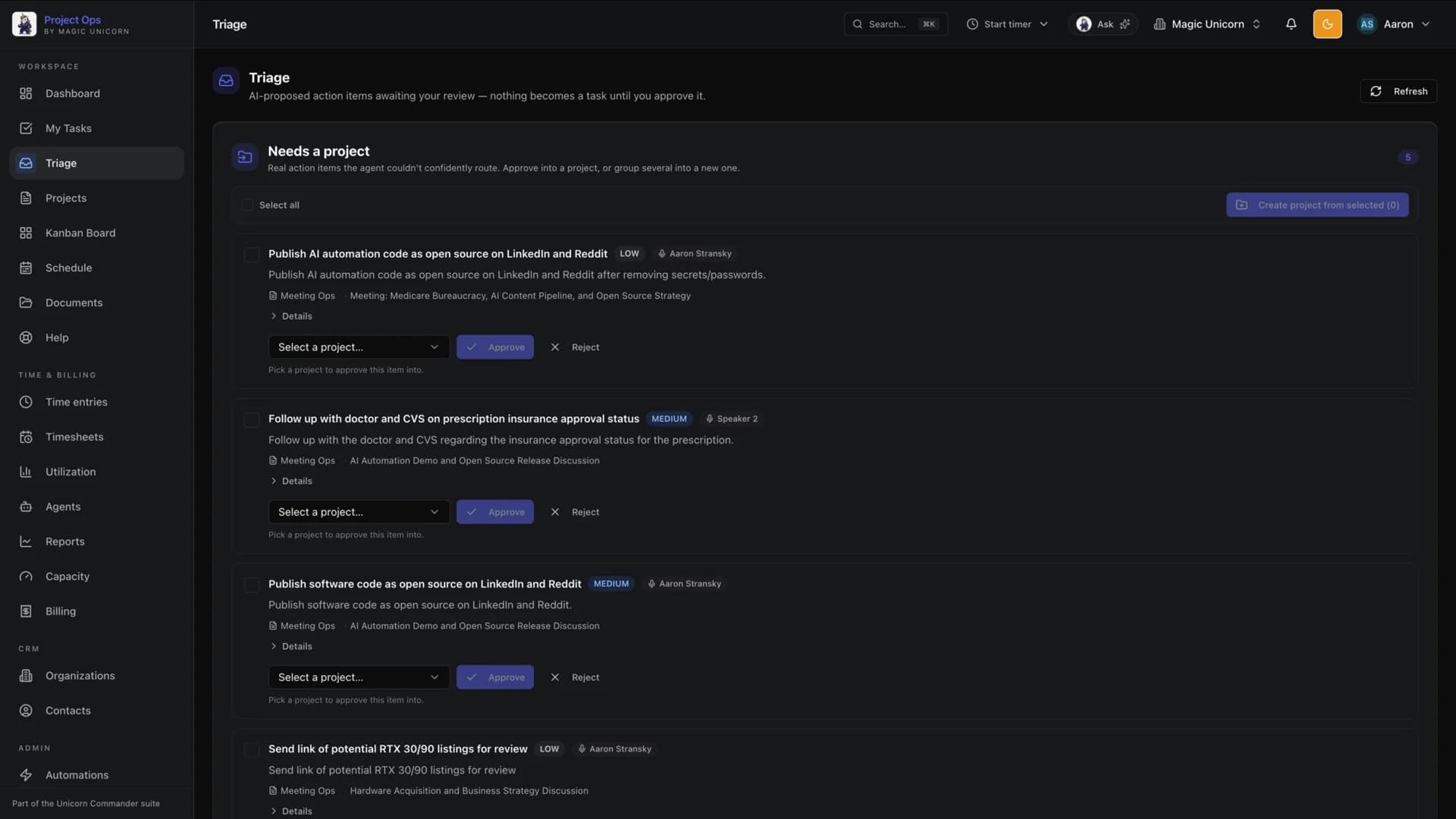This screenshot has height=819, width=1456.
Task: Click the My Tasks checkbox icon
Action: click(26, 128)
